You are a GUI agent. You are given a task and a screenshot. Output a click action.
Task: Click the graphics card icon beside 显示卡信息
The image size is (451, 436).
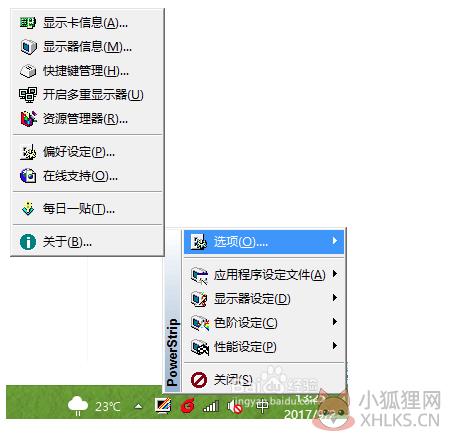click(x=28, y=23)
